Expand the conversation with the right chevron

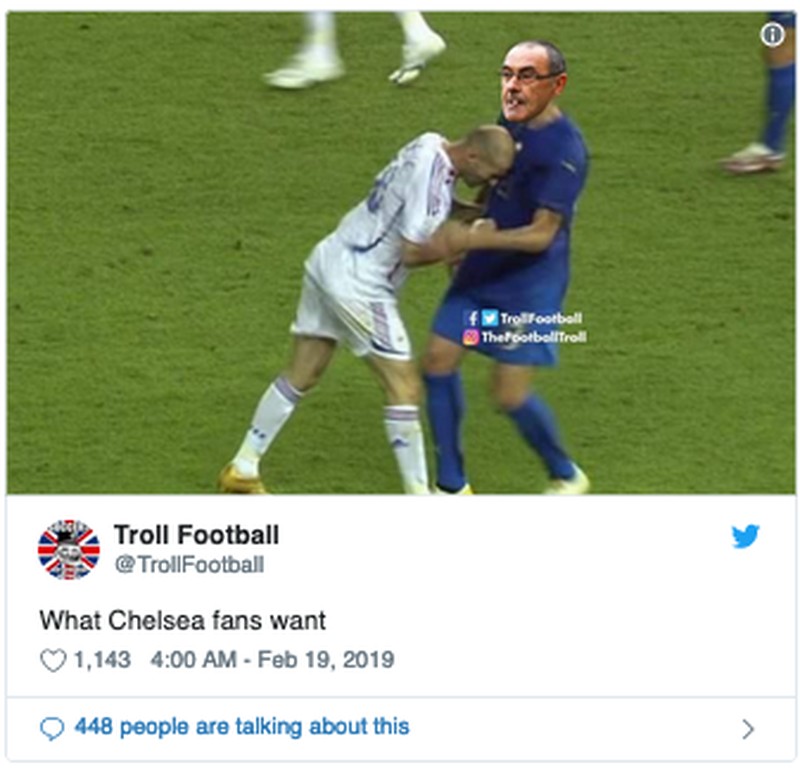click(747, 729)
